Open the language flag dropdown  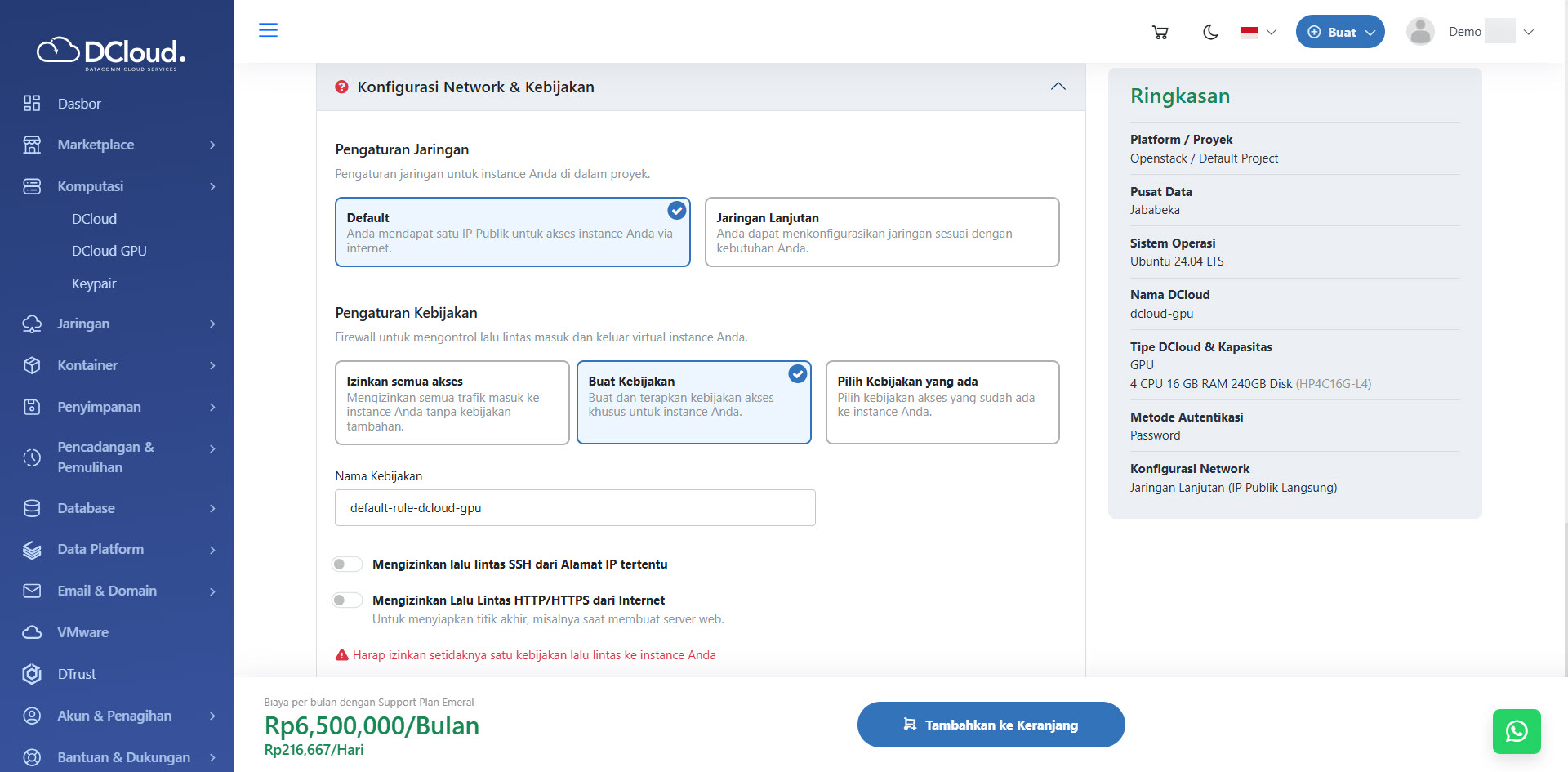tap(1258, 32)
